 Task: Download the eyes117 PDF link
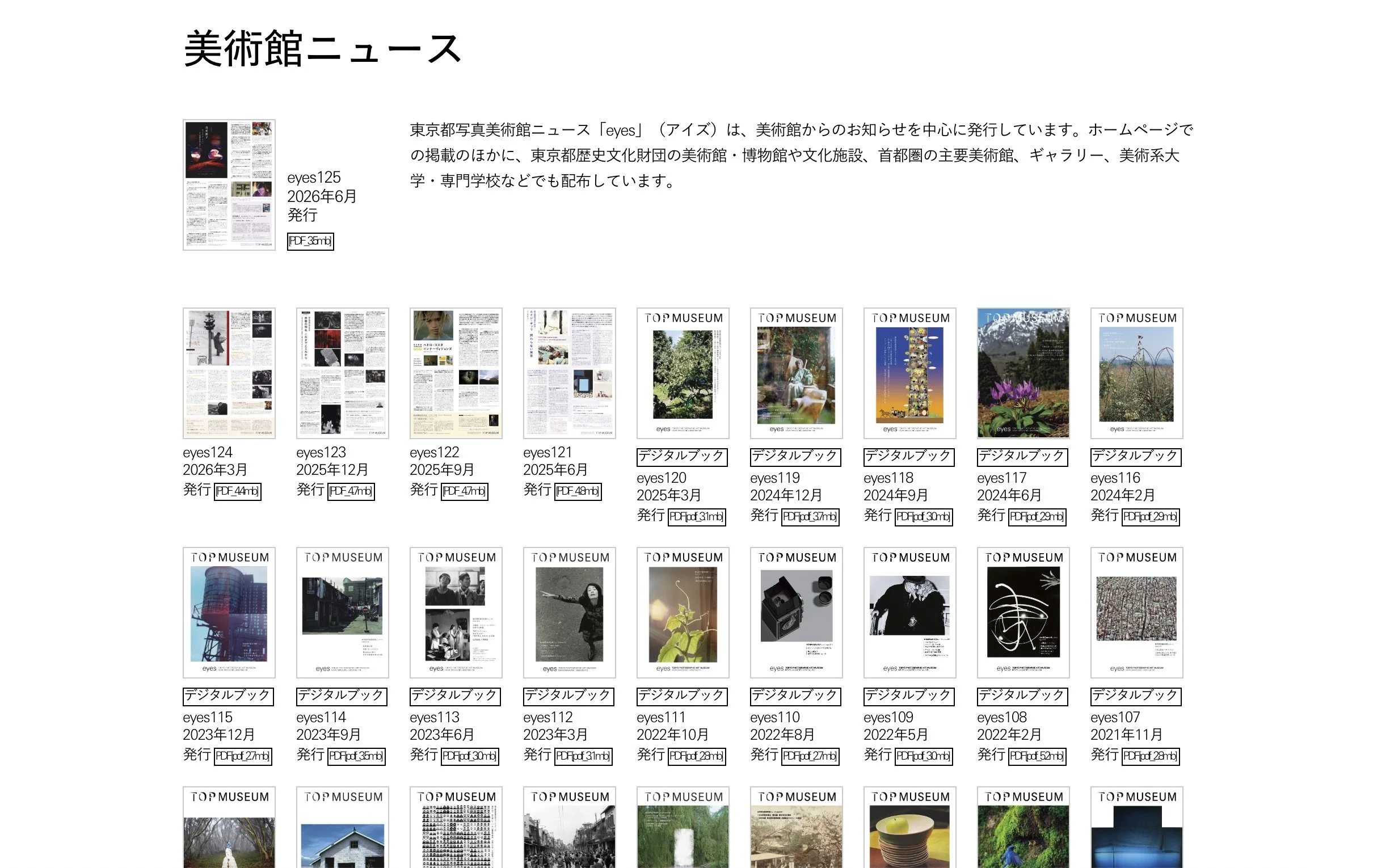(1038, 517)
